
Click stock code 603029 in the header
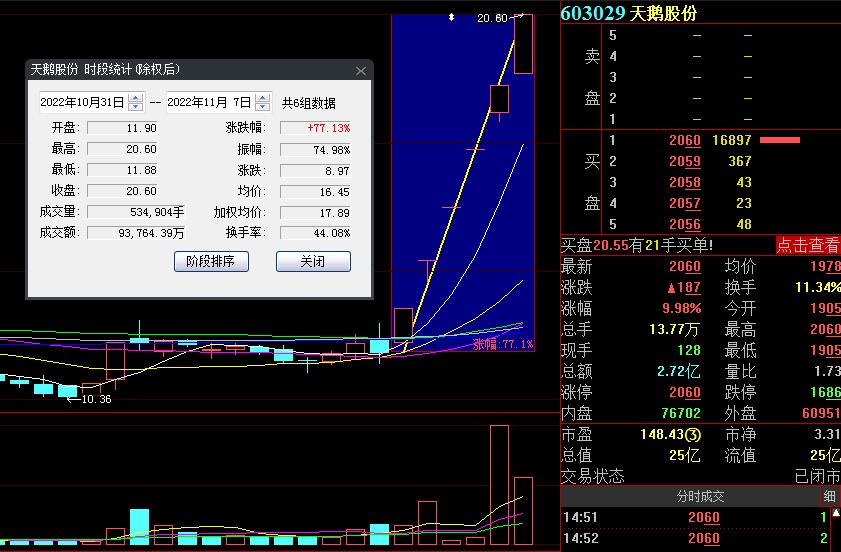593,13
